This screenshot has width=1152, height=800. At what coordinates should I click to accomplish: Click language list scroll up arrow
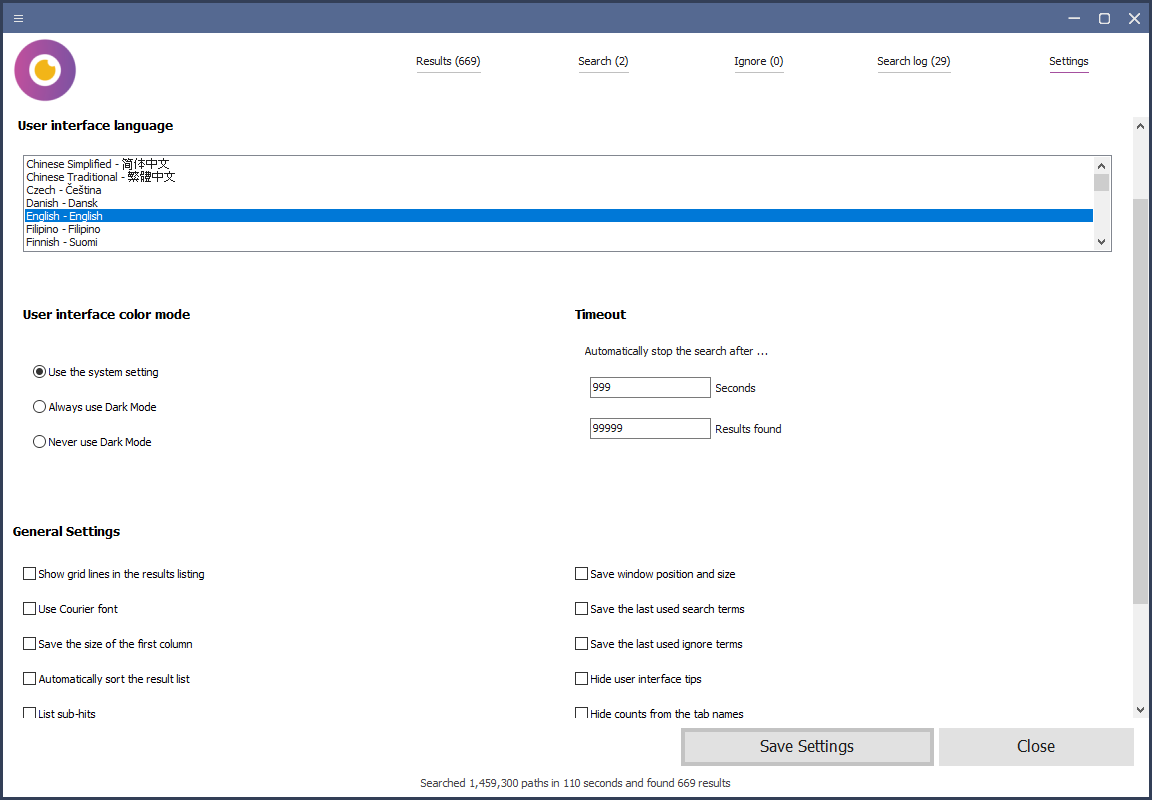[x=1101, y=166]
